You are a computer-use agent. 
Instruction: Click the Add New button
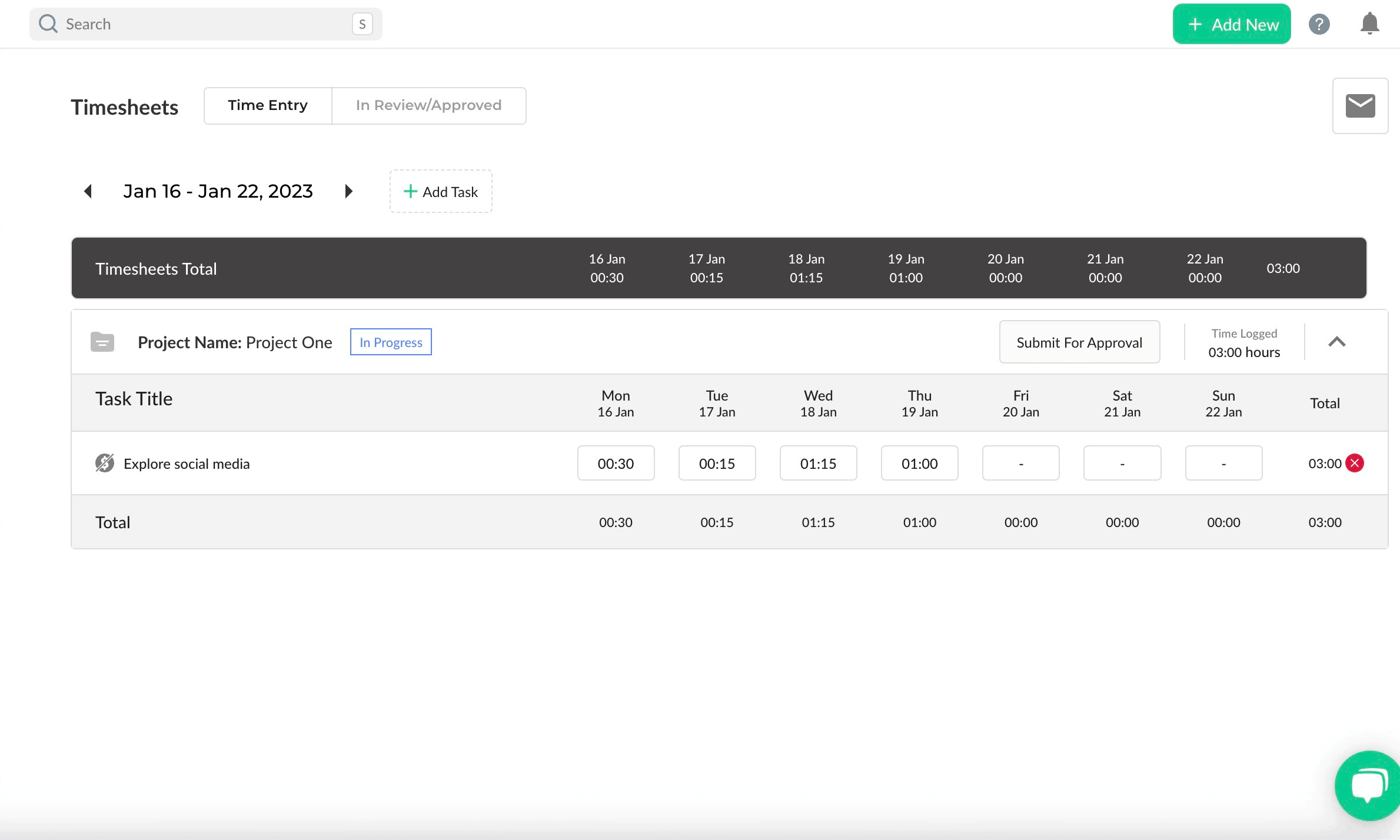[1232, 24]
